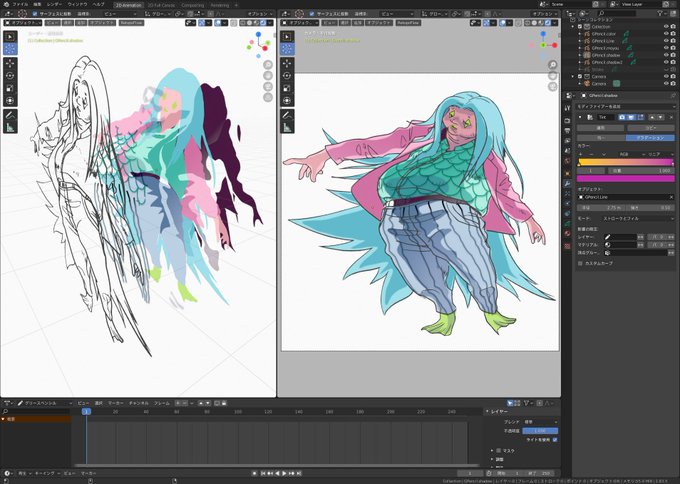Switch to the 2D Full Canvas workspace tab

coord(162,5)
